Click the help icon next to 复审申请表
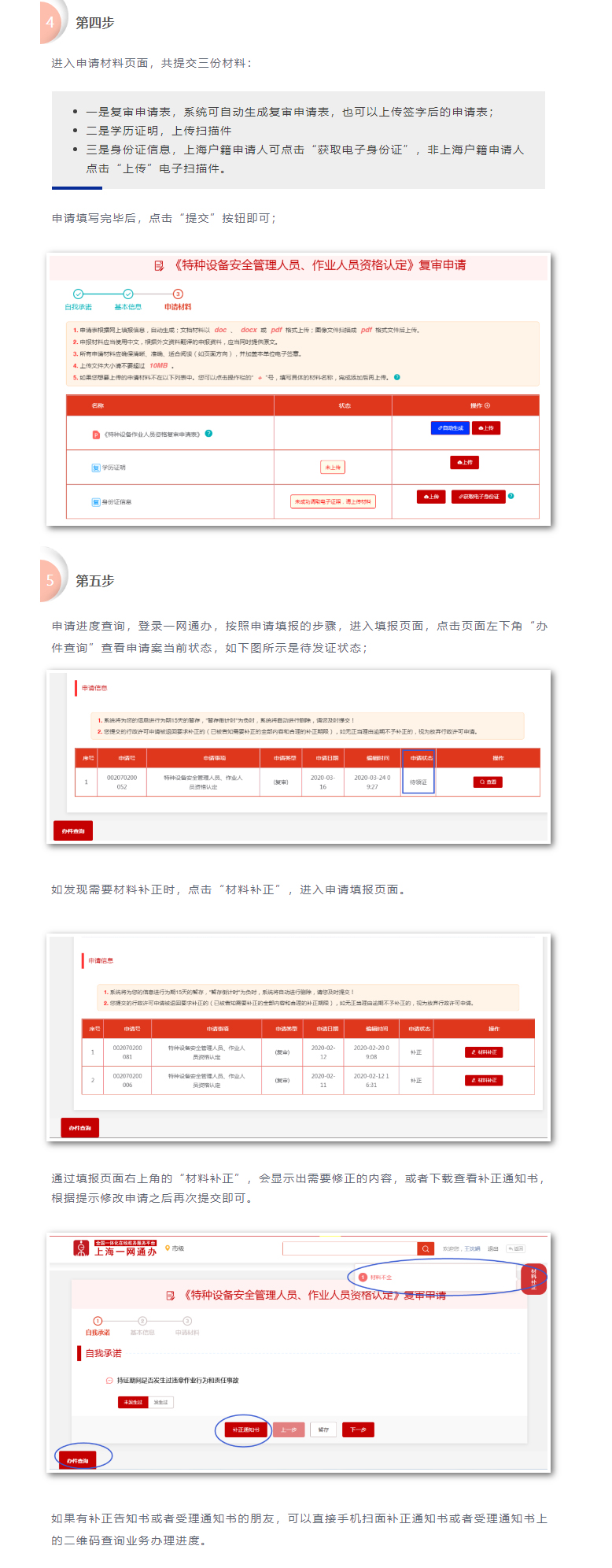The width and height of the screenshot is (612, 1568). click(x=208, y=434)
